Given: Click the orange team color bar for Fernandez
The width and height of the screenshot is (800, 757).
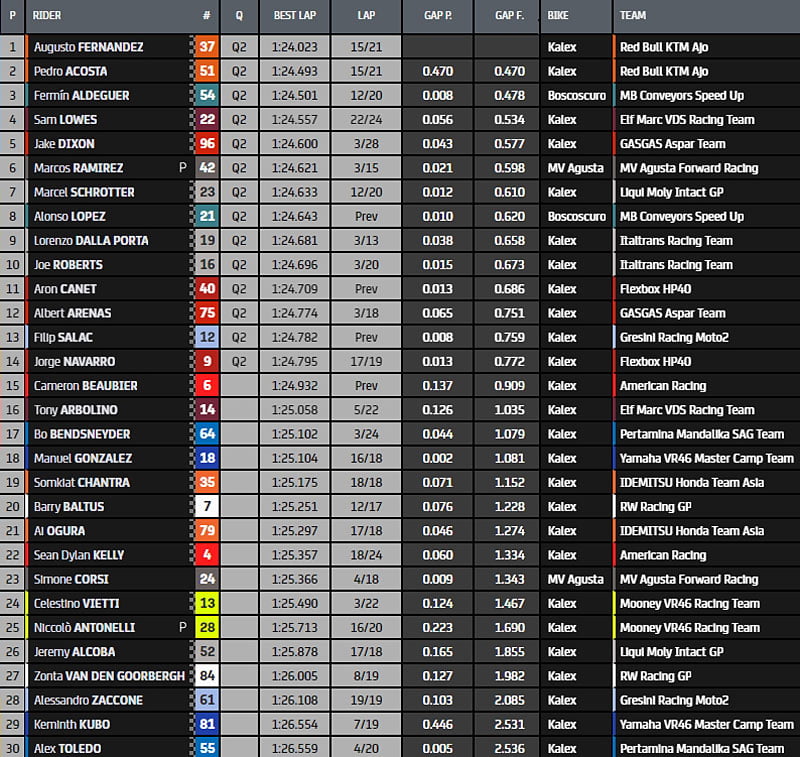Looking at the screenshot, I should coord(614,47).
